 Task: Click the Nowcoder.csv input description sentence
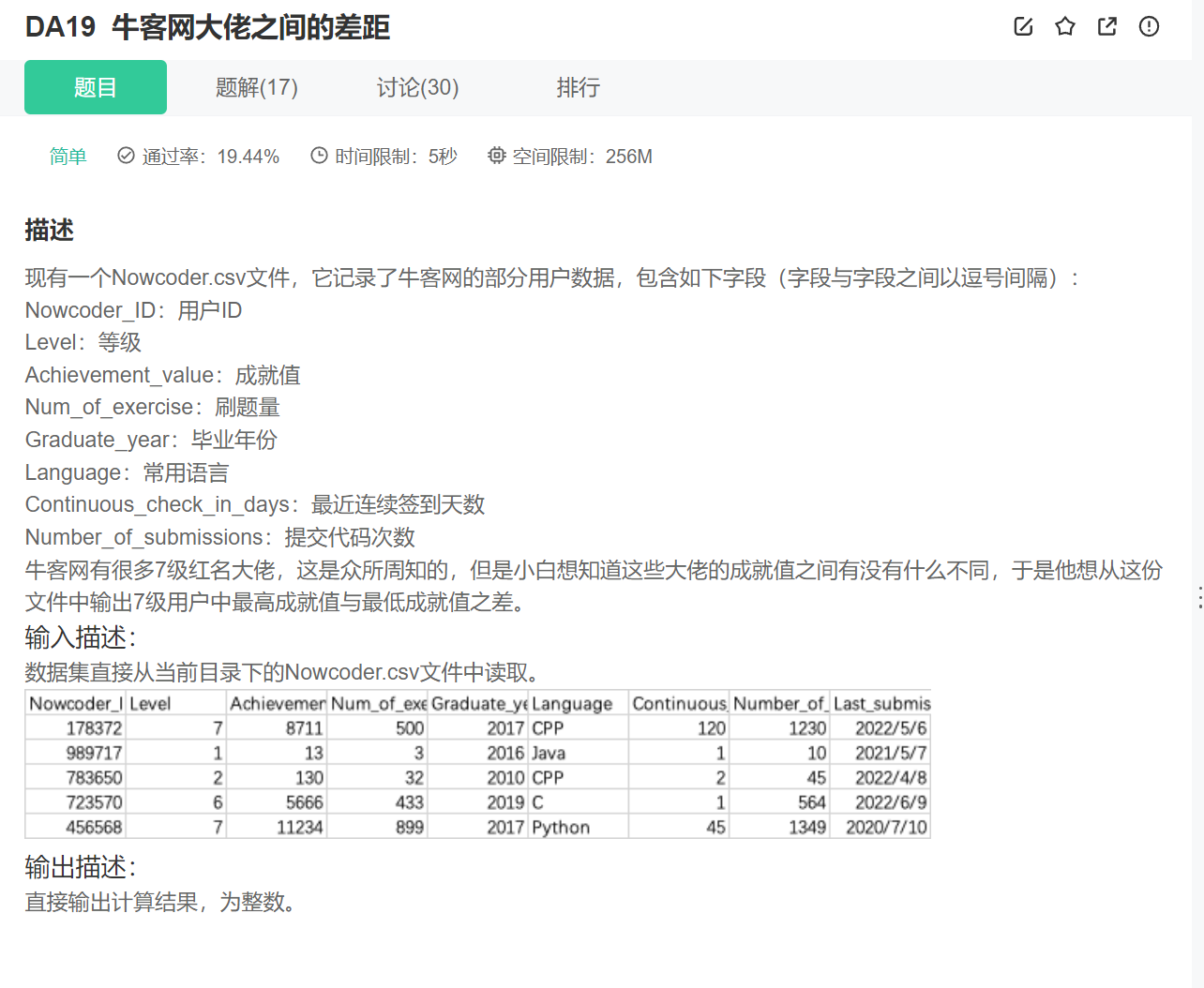[285, 672]
